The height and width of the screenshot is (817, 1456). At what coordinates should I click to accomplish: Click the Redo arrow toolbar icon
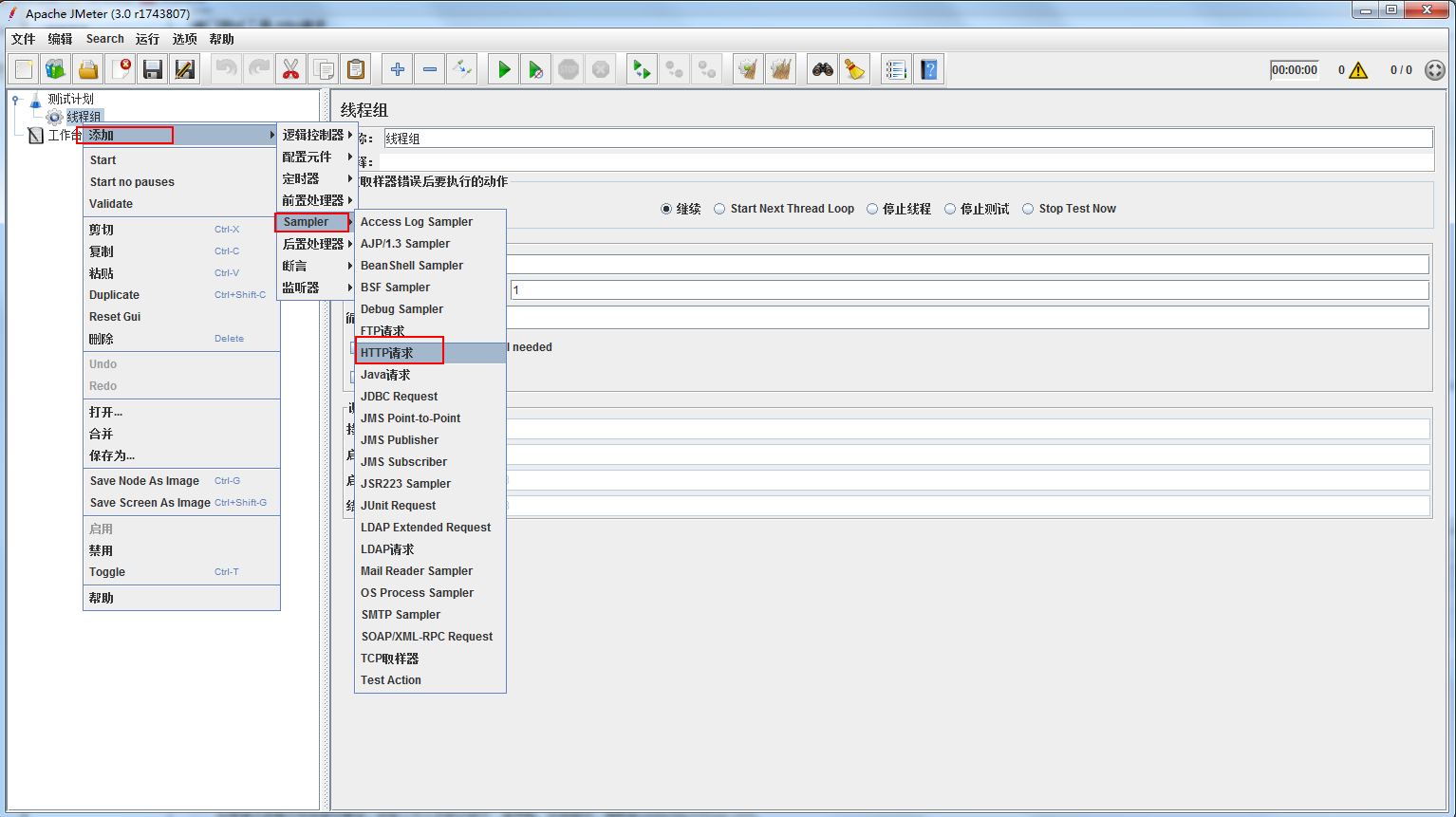[258, 69]
